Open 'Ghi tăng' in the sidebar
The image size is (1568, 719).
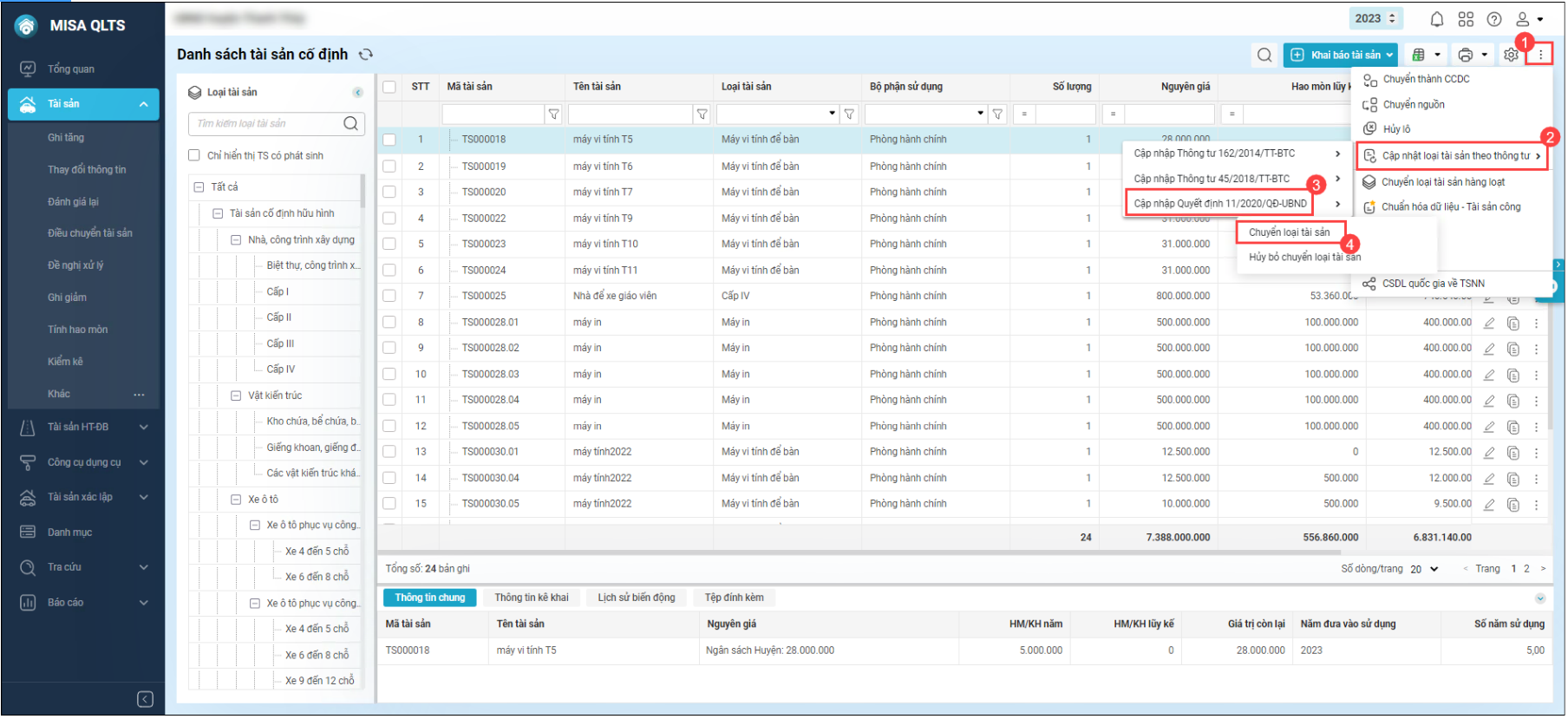pos(66,138)
